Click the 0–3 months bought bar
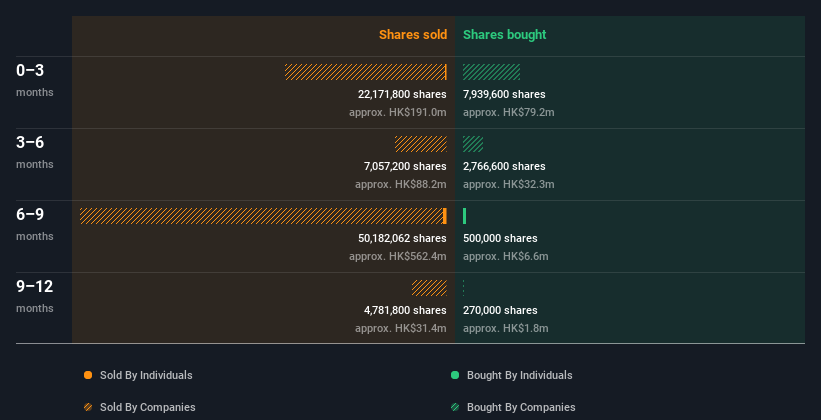Viewport: 821px width, 420px height. tap(491, 72)
